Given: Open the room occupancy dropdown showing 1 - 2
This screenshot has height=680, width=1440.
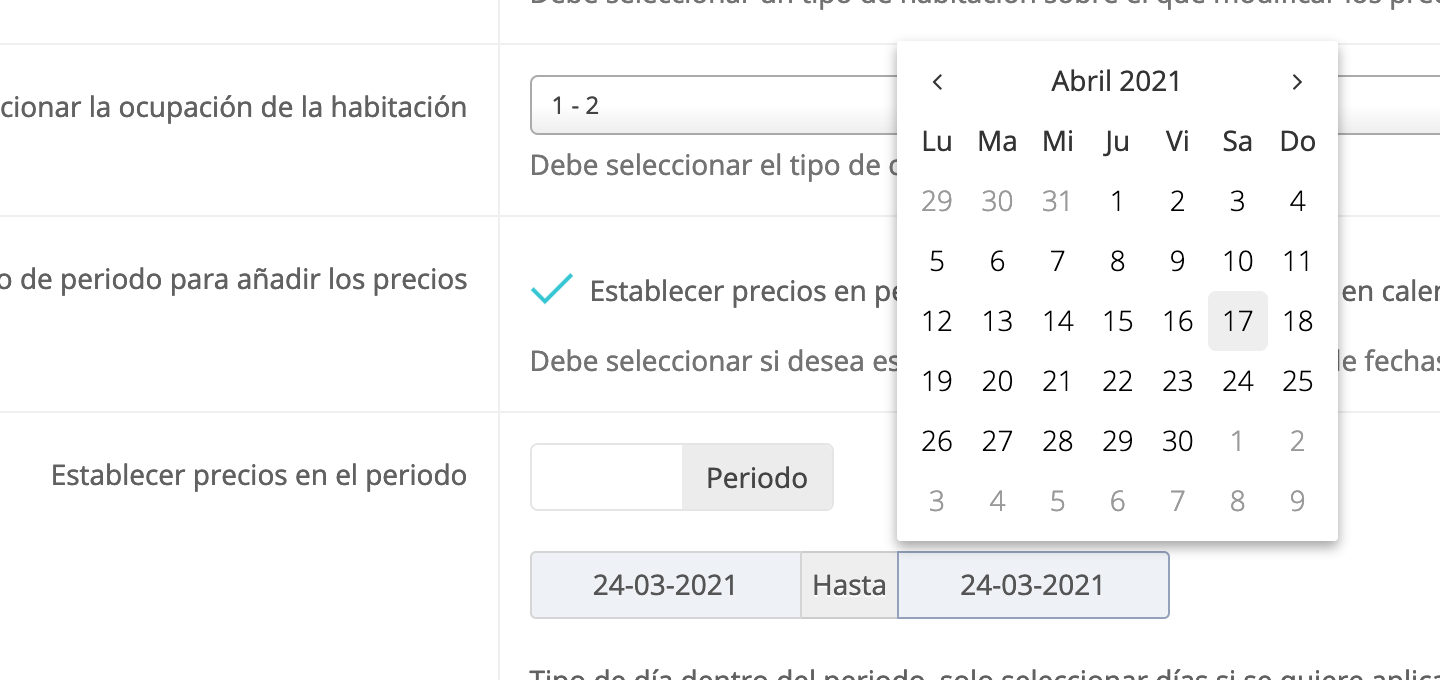Looking at the screenshot, I should tap(712, 105).
